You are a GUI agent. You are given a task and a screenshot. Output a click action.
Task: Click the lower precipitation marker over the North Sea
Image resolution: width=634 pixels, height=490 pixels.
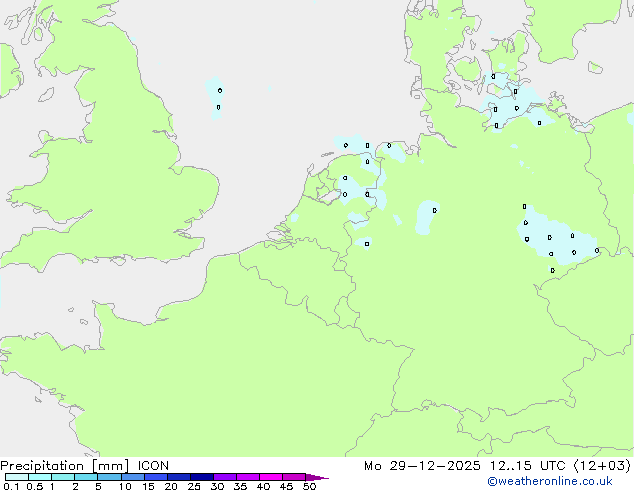point(218,107)
